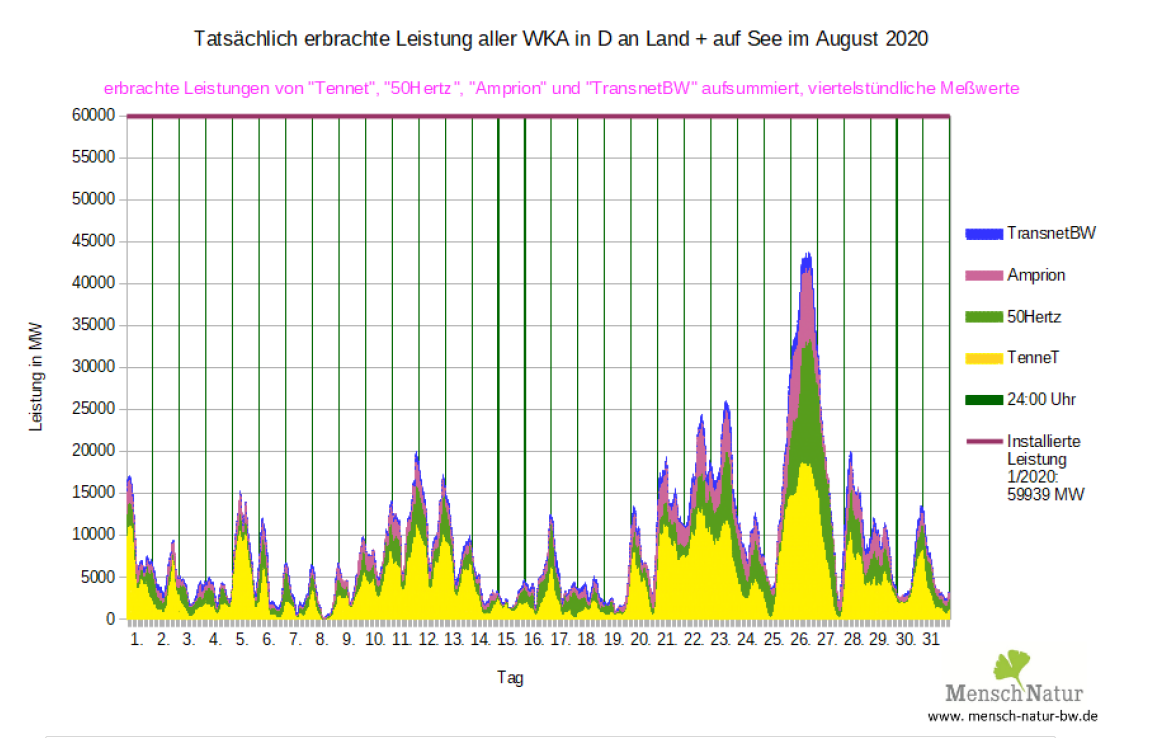Viewport: 1164px width, 738px height.
Task: Click the Installierte Leistung legend line marker
Action: coord(983,441)
